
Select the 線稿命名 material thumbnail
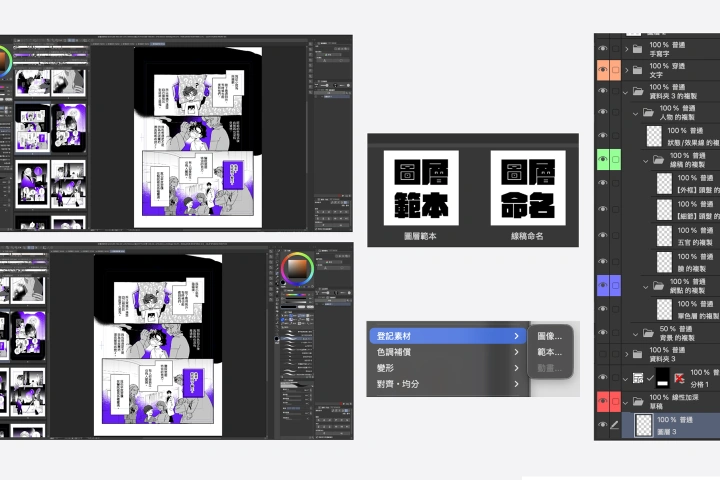pos(528,188)
